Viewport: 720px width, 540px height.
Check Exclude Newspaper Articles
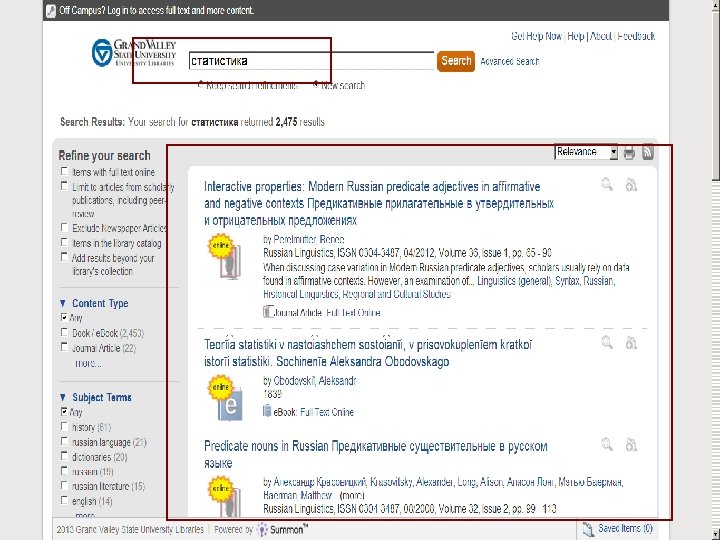point(64,227)
